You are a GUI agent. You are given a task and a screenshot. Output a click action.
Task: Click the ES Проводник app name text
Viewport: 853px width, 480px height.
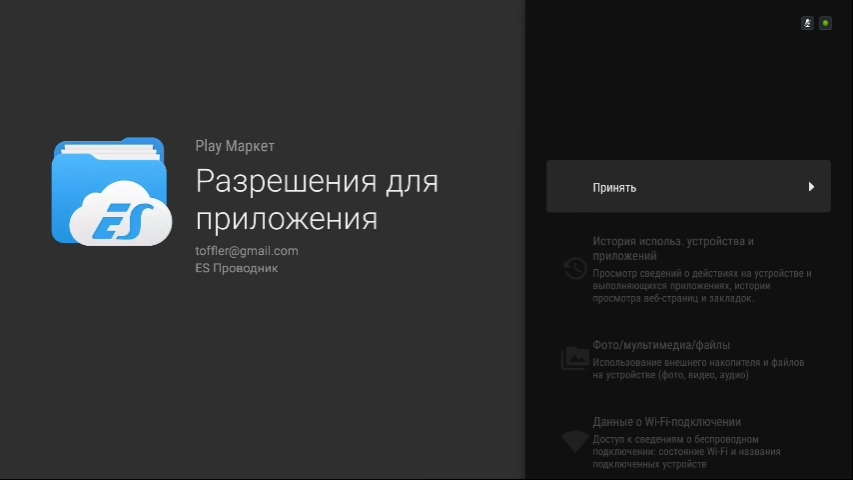[x=236, y=268]
